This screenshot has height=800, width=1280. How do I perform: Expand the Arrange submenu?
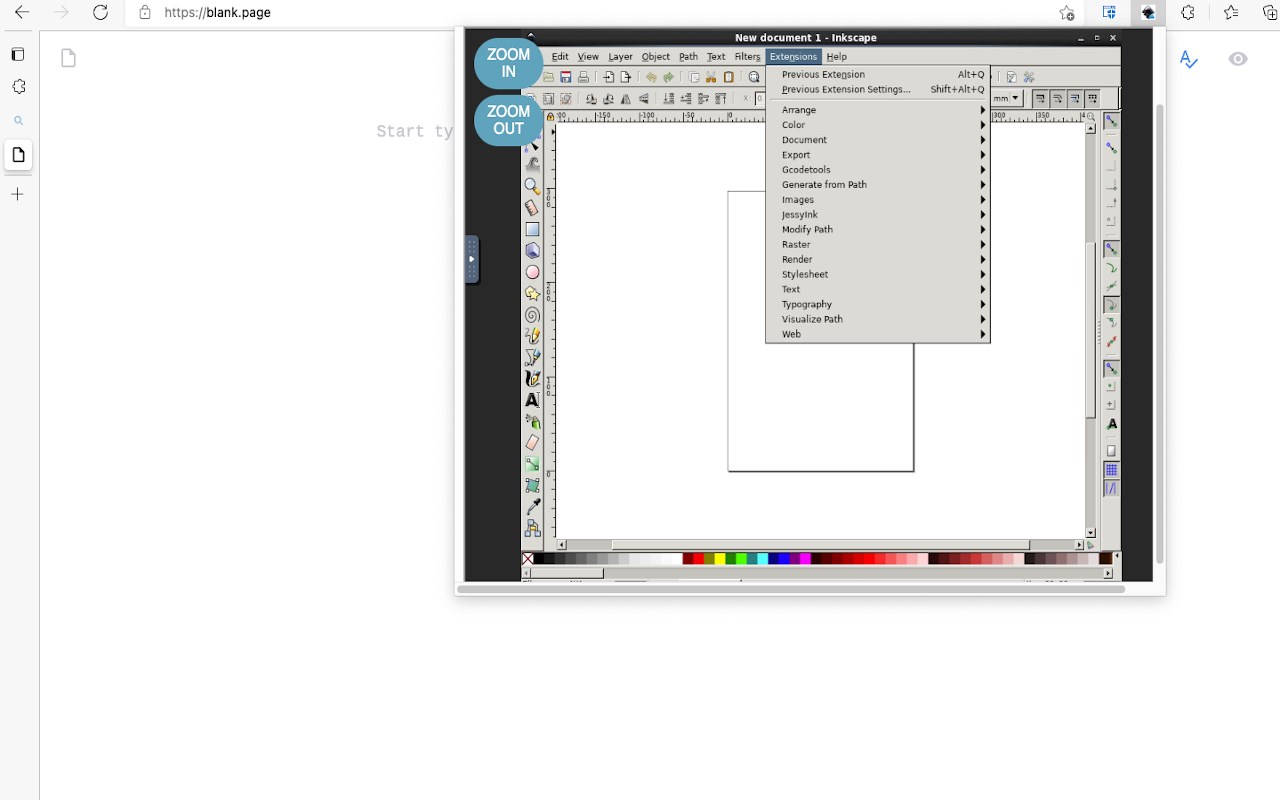(x=878, y=110)
